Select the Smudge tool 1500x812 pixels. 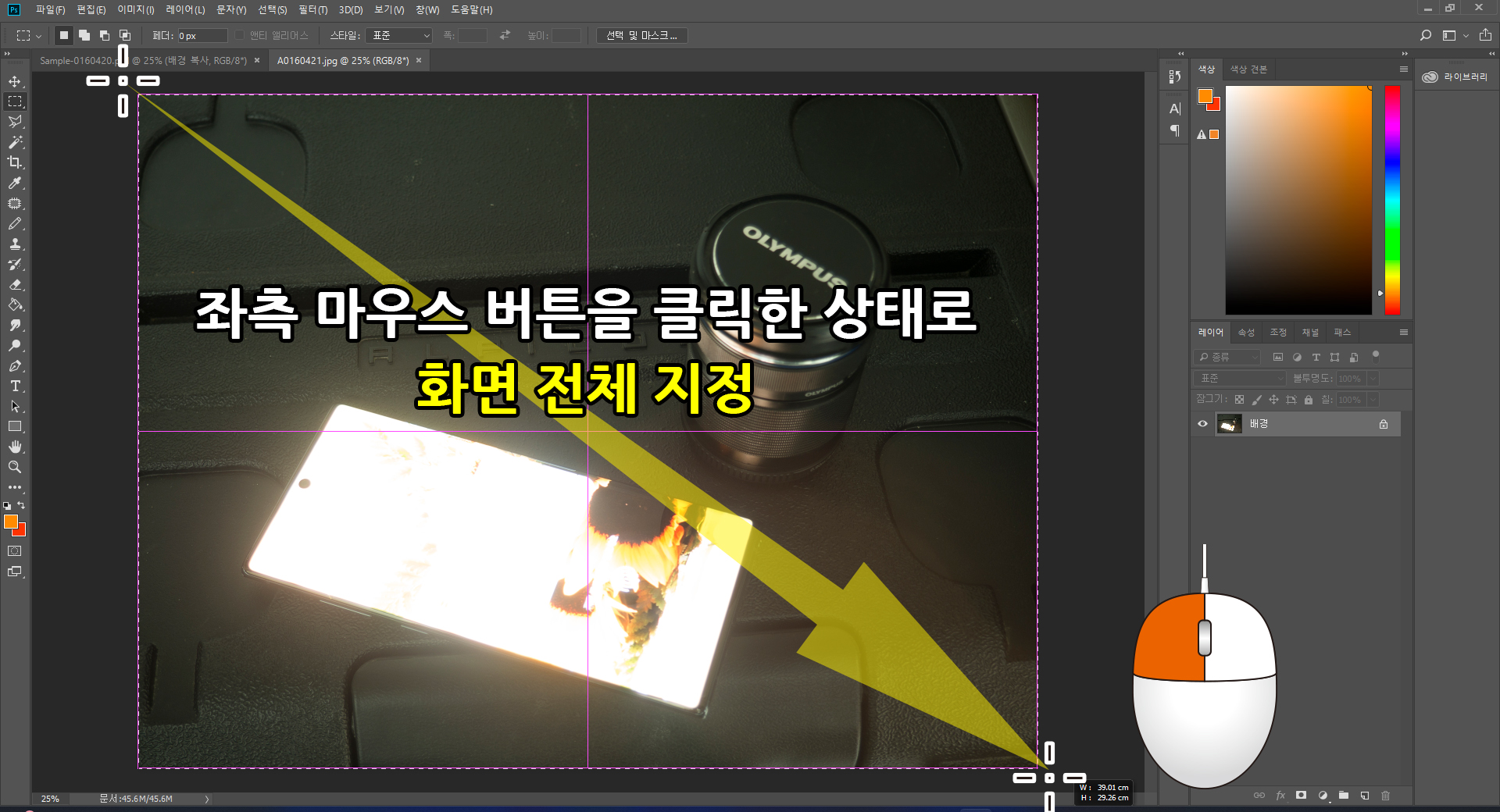click(15, 325)
